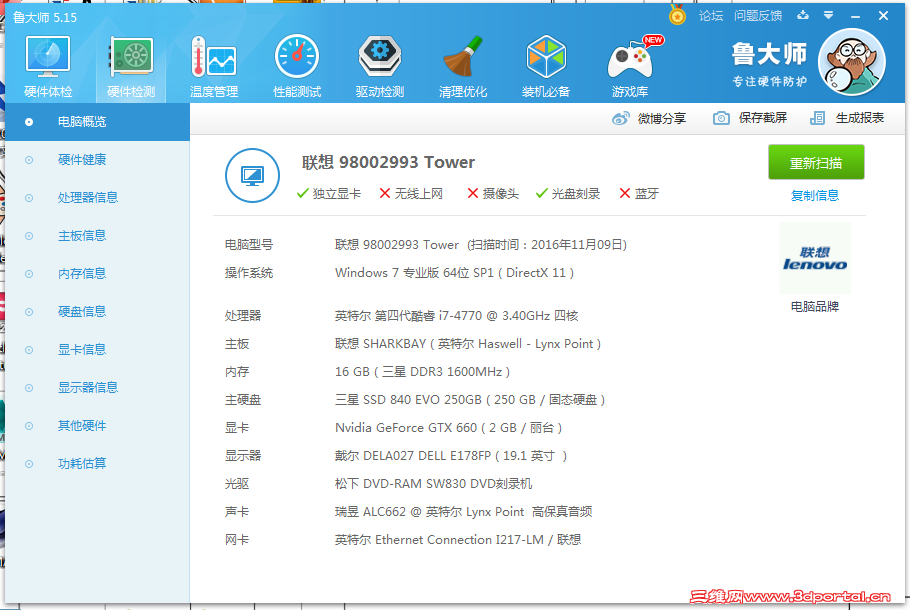910x610 pixels.
Task: Click the 摄像头 cross status
Action: [493, 194]
